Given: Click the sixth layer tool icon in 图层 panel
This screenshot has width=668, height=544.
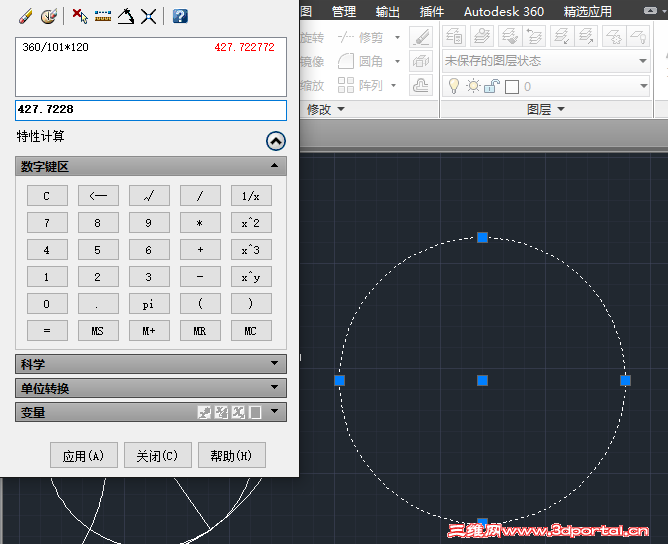Looking at the screenshot, I should tap(585, 36).
